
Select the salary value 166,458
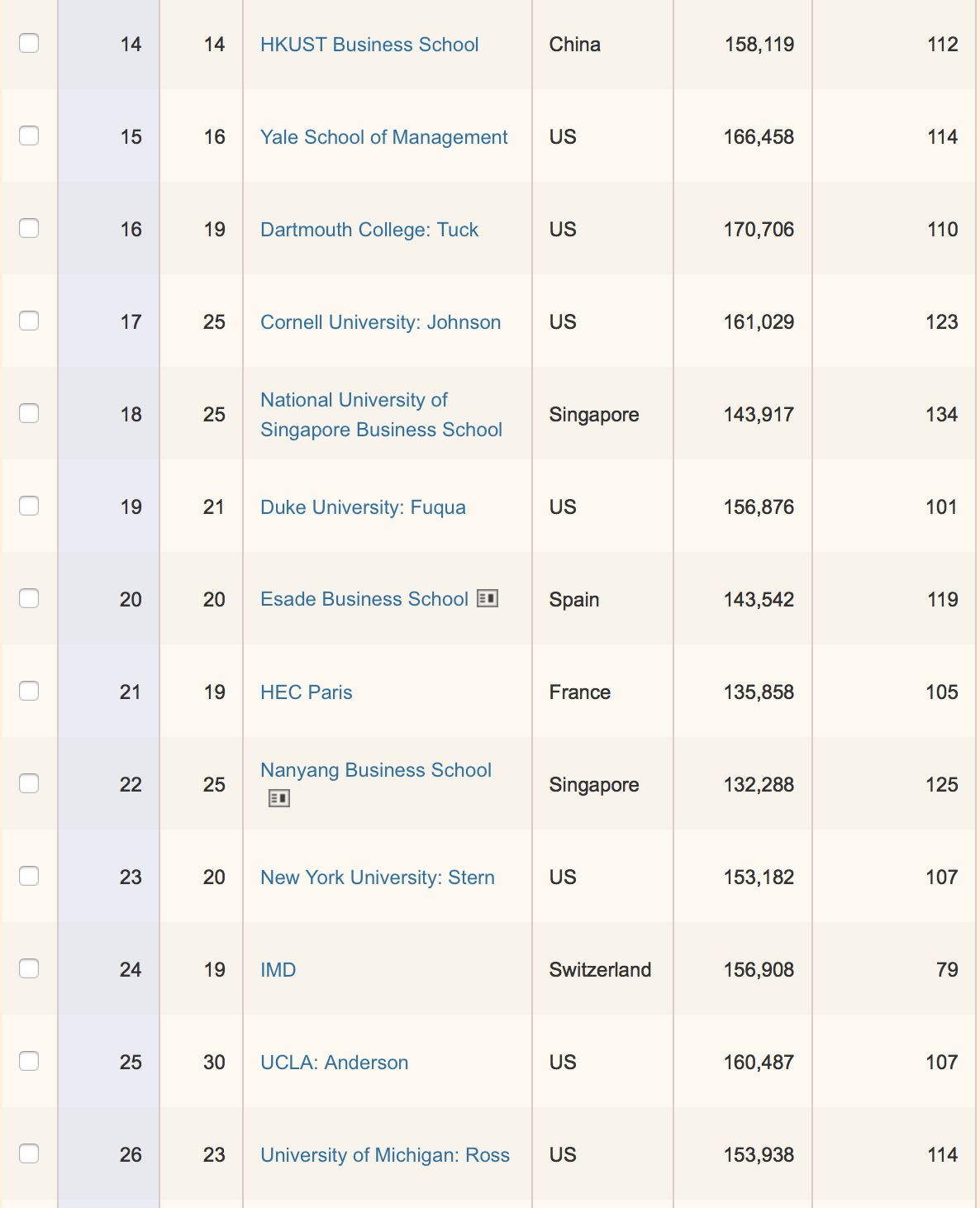pos(759,137)
